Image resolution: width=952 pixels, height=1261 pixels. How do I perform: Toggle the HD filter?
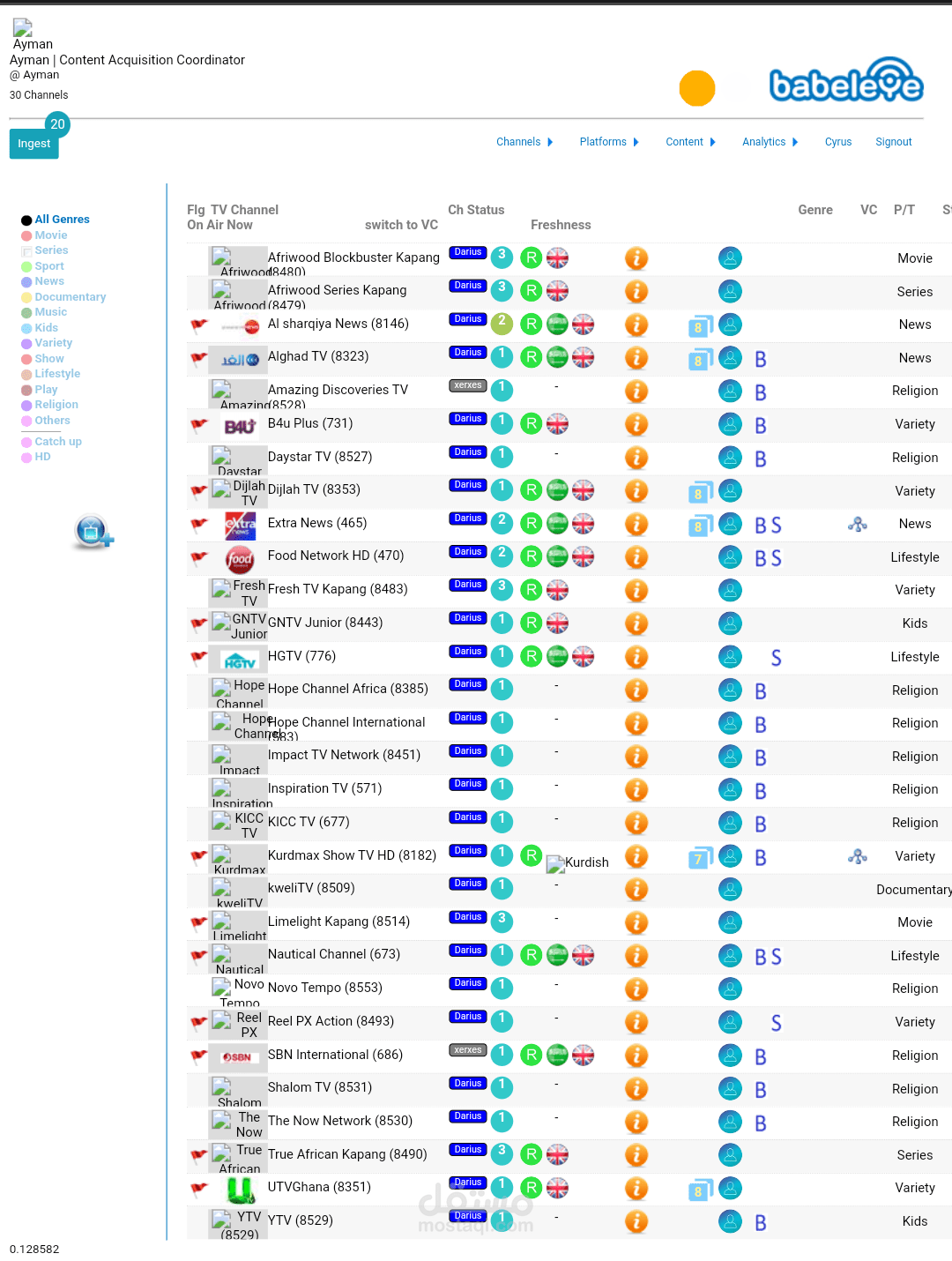pos(42,457)
